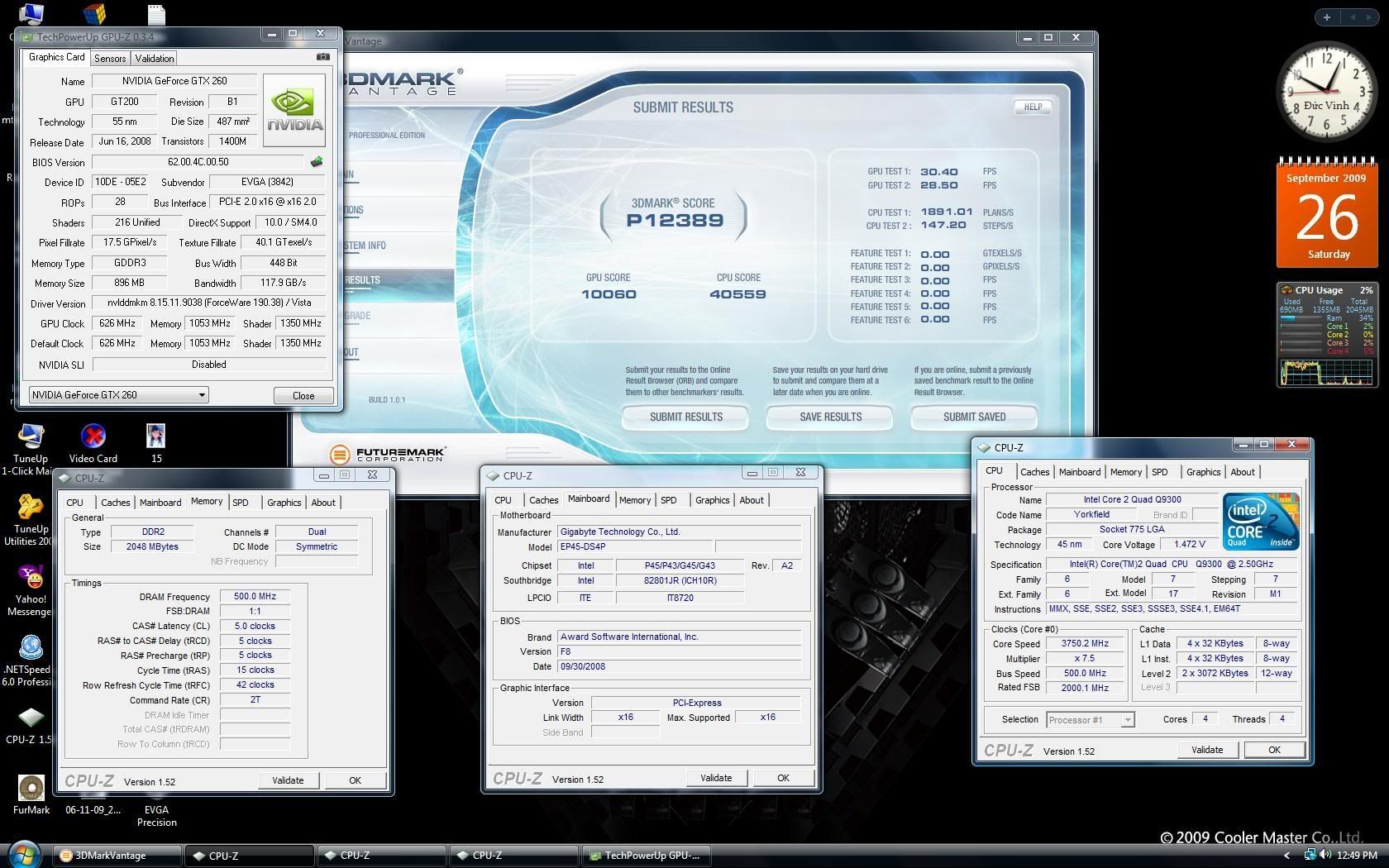Click the network icon in the system tray
Viewport: 1389px width, 868px height.
tap(1310, 855)
